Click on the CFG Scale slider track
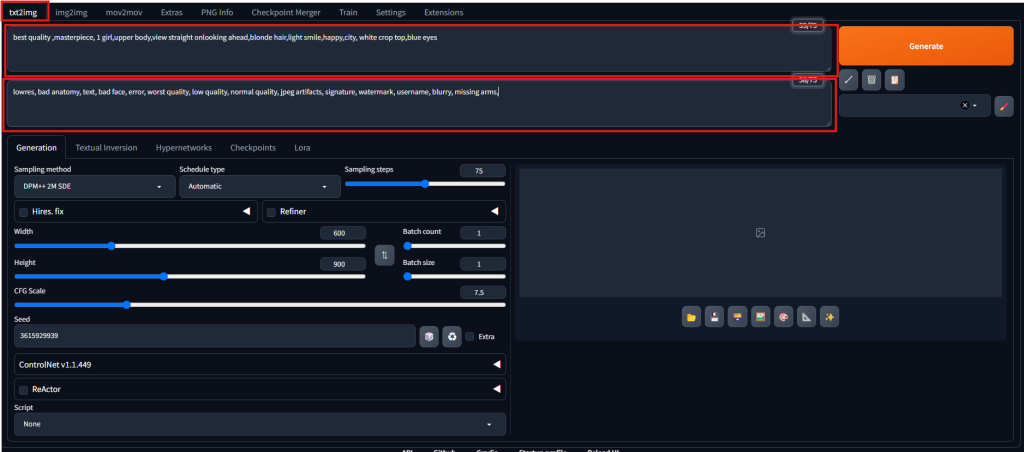This screenshot has height=452, width=1024. [260, 304]
